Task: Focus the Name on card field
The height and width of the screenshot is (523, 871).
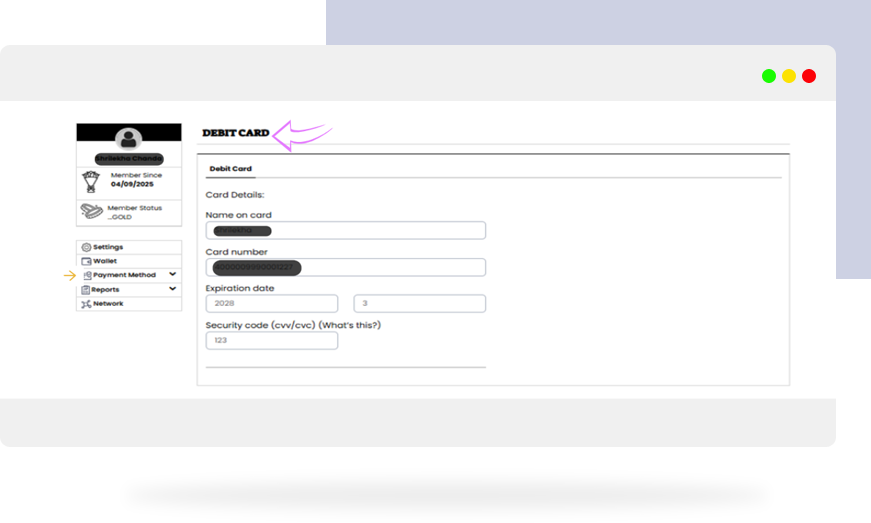Action: click(345, 231)
